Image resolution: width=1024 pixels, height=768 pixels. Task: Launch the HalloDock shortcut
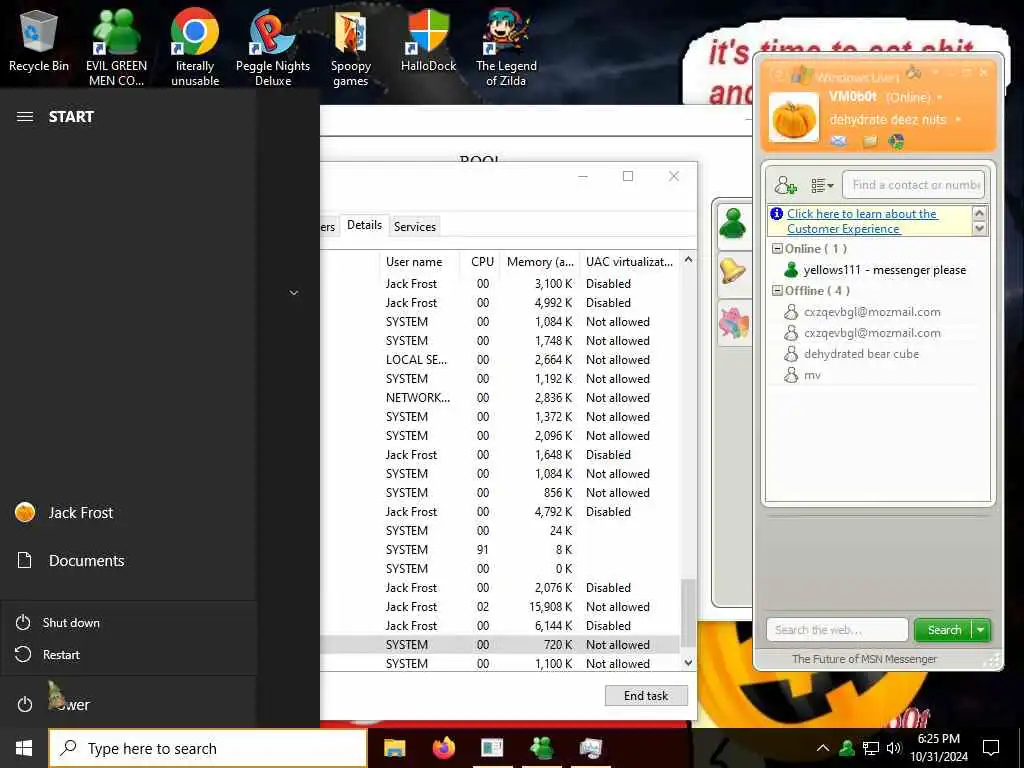click(x=428, y=40)
